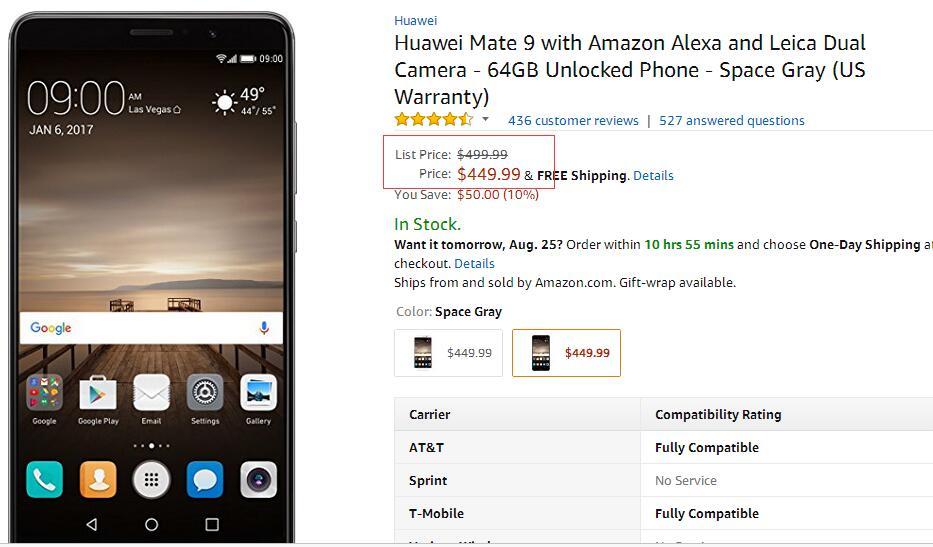Launch the Camera icon in phone dock
This screenshot has height=547, width=933.
[x=258, y=479]
